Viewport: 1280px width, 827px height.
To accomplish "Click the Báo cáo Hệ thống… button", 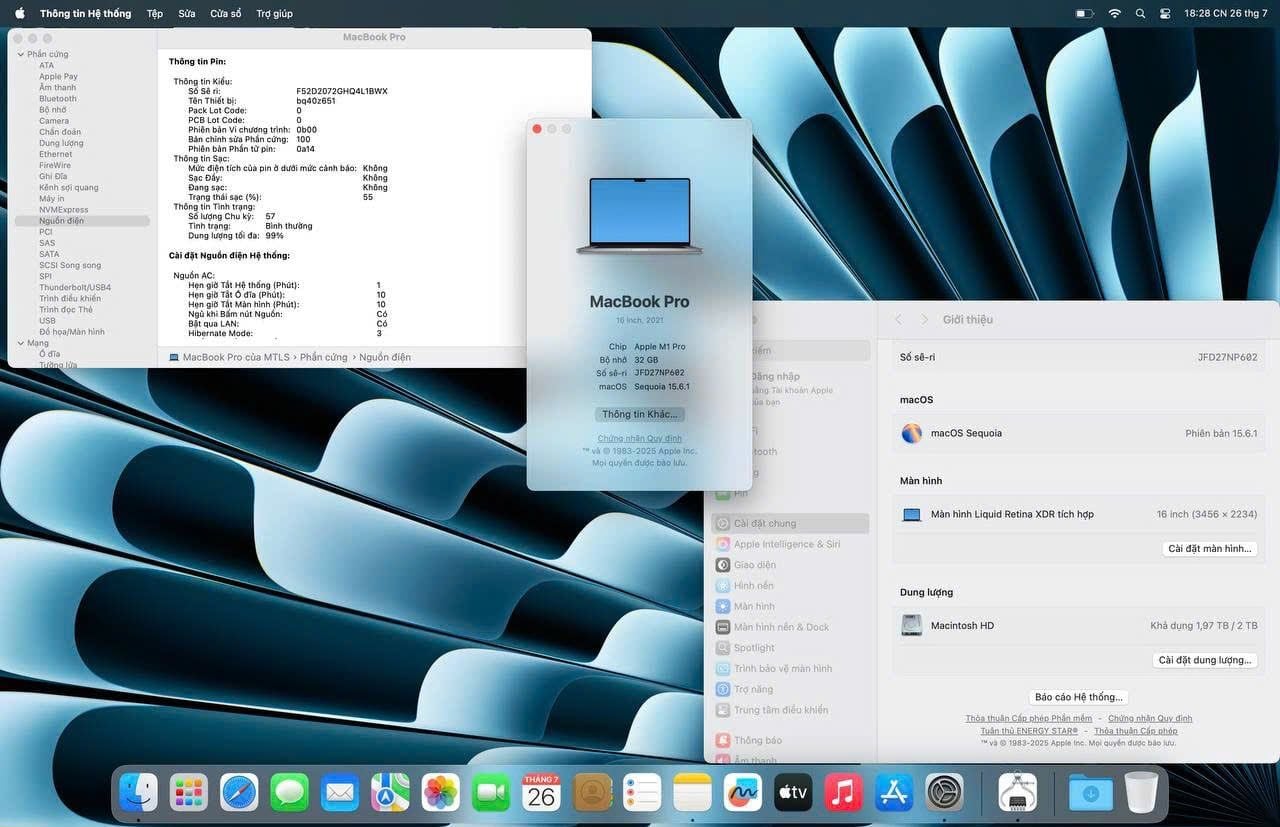I will tap(1079, 697).
